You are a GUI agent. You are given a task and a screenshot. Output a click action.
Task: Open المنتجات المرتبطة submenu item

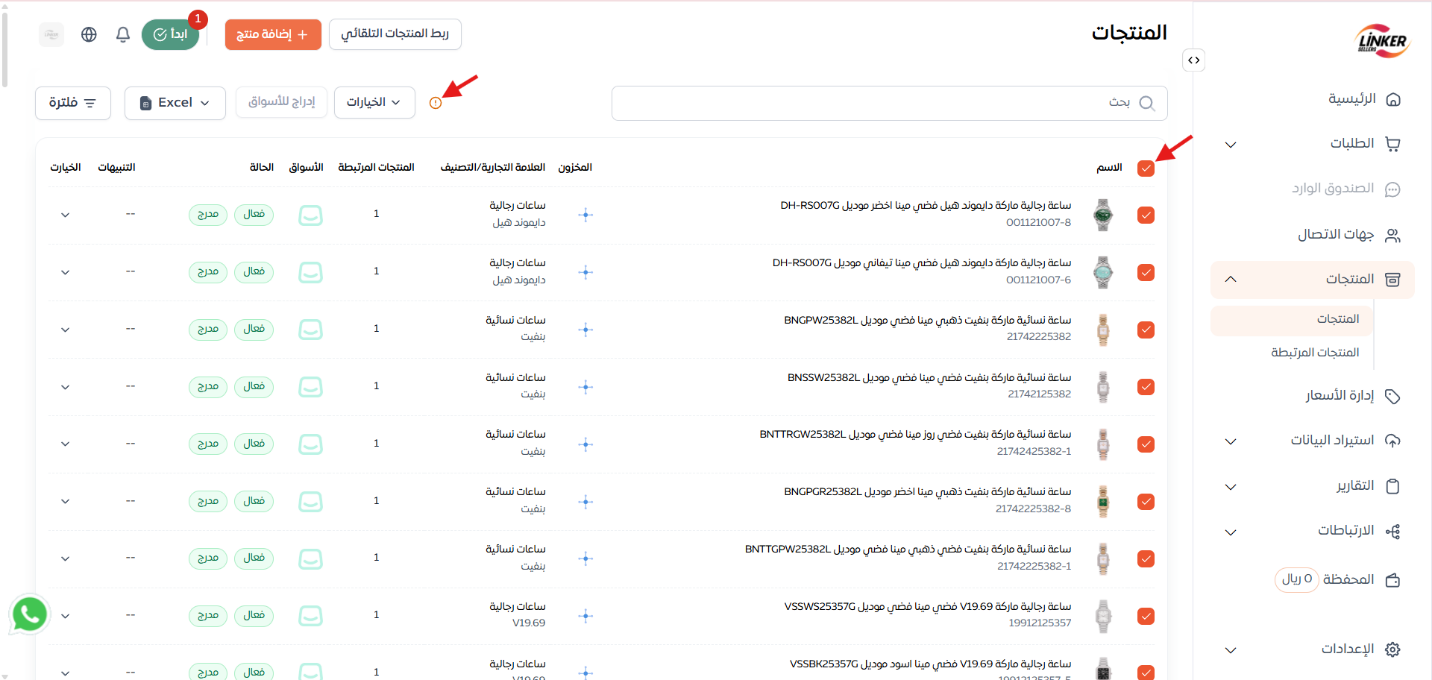point(1315,353)
